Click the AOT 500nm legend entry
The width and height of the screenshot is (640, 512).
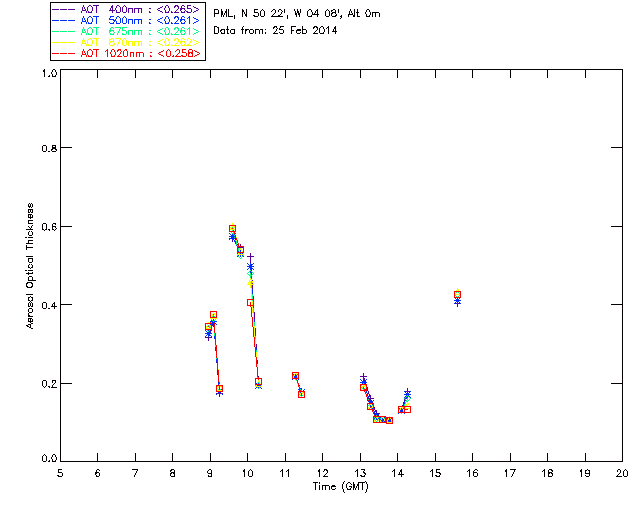coord(126,20)
